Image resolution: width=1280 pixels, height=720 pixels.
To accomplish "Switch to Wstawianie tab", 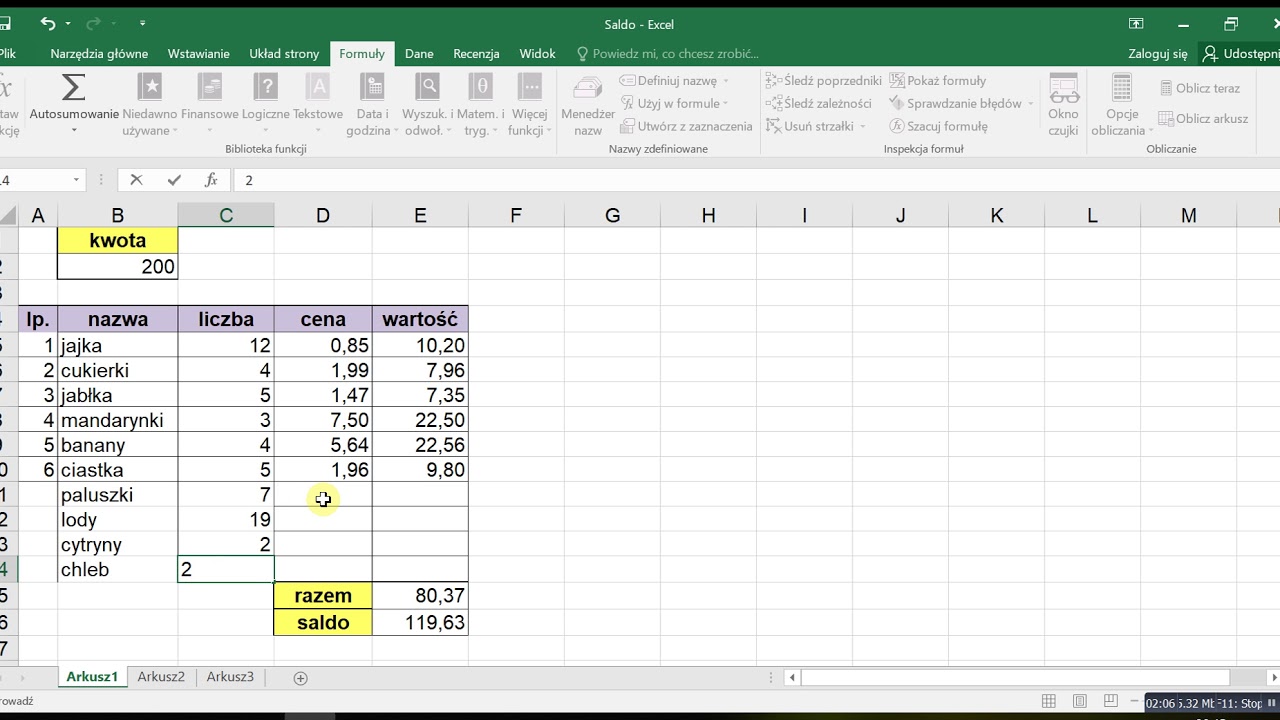I will 198,54.
